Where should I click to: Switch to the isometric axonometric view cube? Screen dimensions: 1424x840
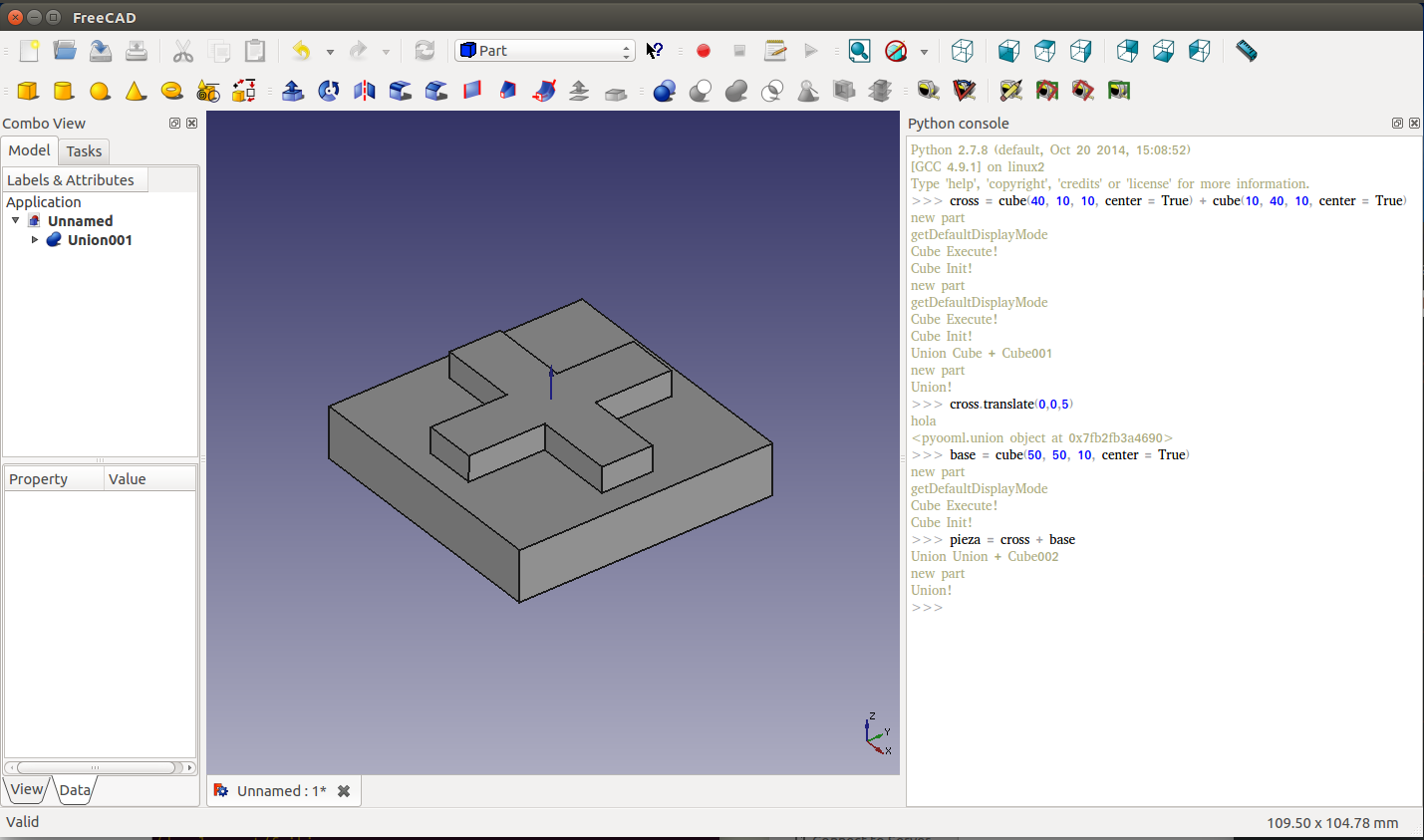[963, 51]
